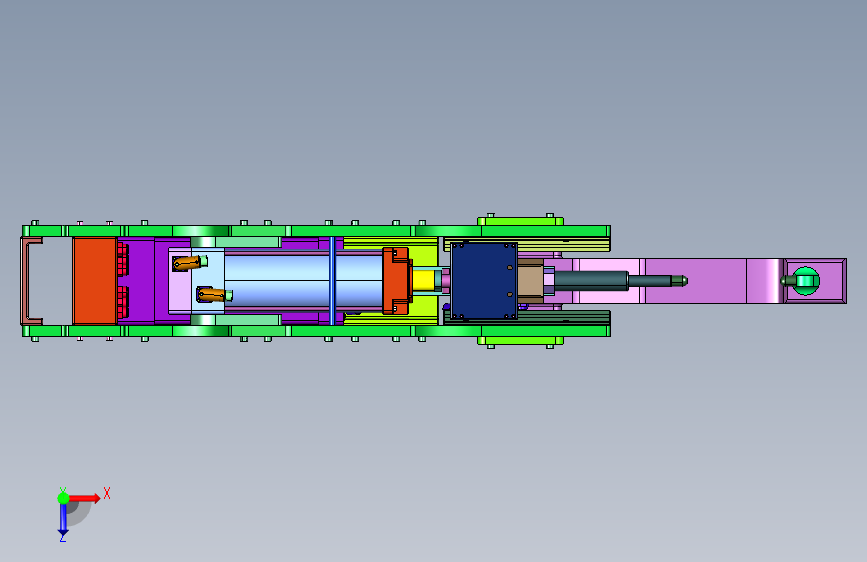Pick the pink C-shaped bracket at the model's left end
The image size is (867, 562).
[x=31, y=281]
